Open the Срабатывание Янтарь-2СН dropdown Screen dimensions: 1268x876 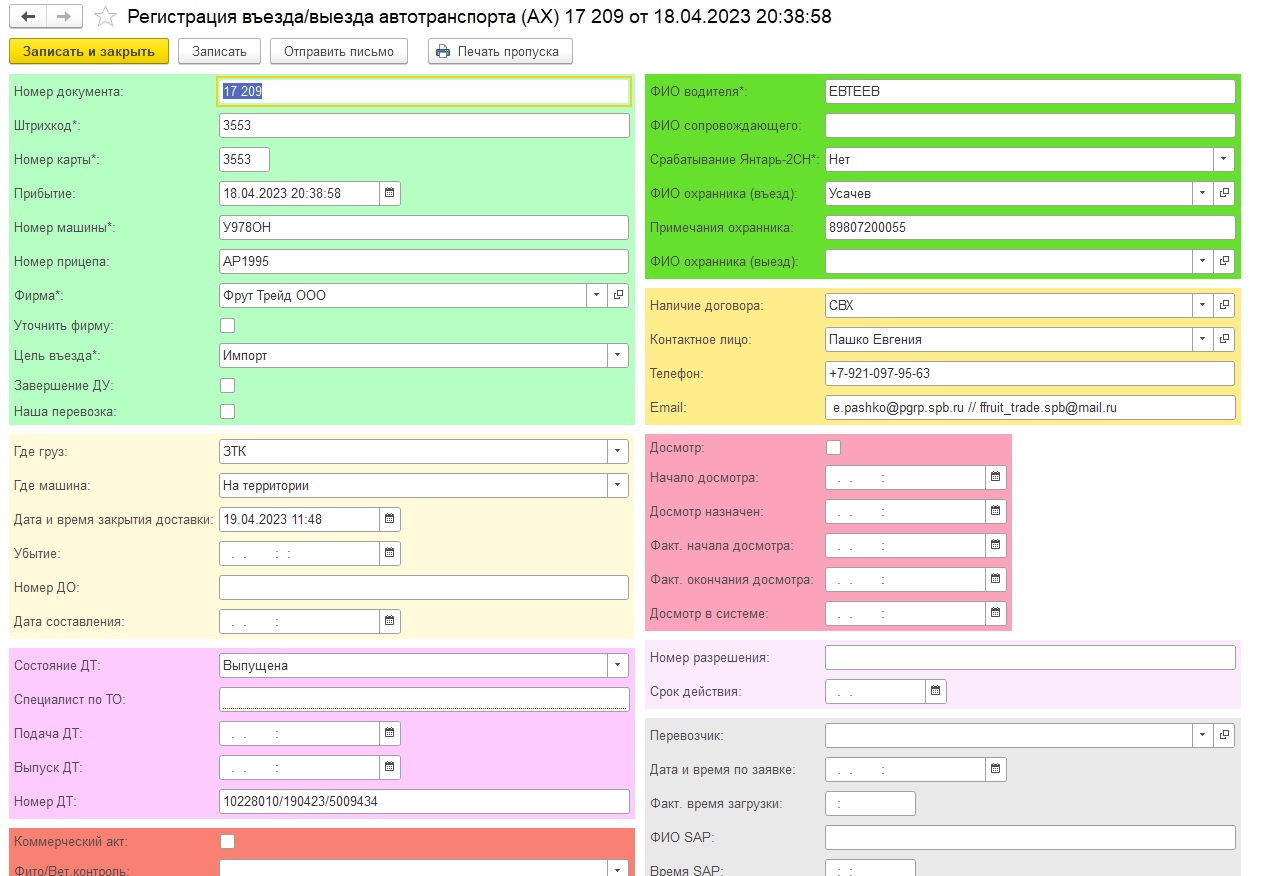pos(1223,159)
